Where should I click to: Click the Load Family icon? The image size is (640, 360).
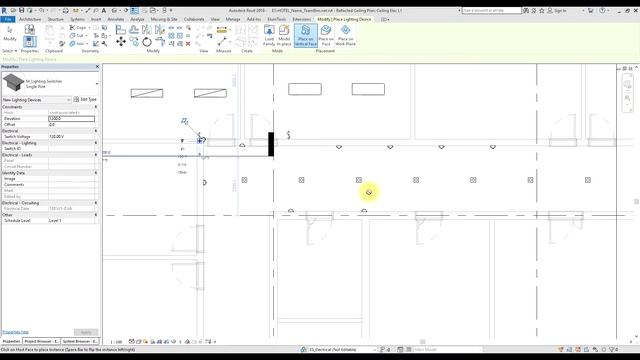click(x=269, y=35)
